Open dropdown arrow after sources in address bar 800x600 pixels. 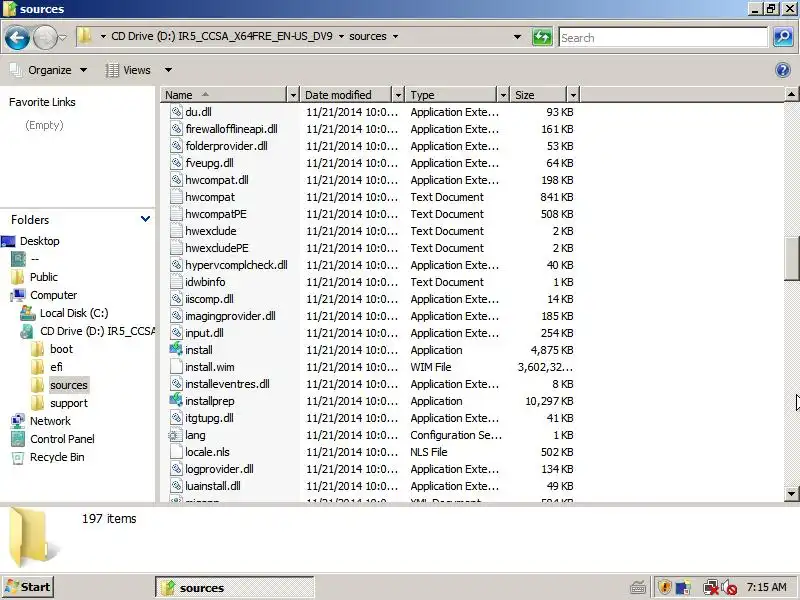395,37
